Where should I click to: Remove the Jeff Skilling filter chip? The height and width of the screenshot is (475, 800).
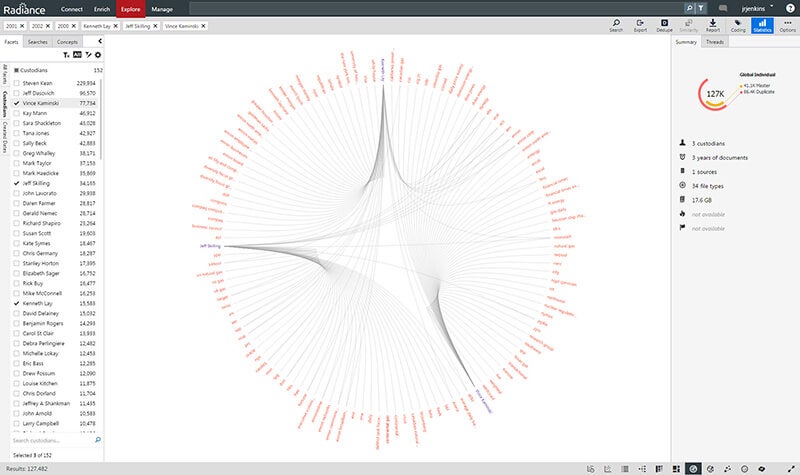[155, 26]
